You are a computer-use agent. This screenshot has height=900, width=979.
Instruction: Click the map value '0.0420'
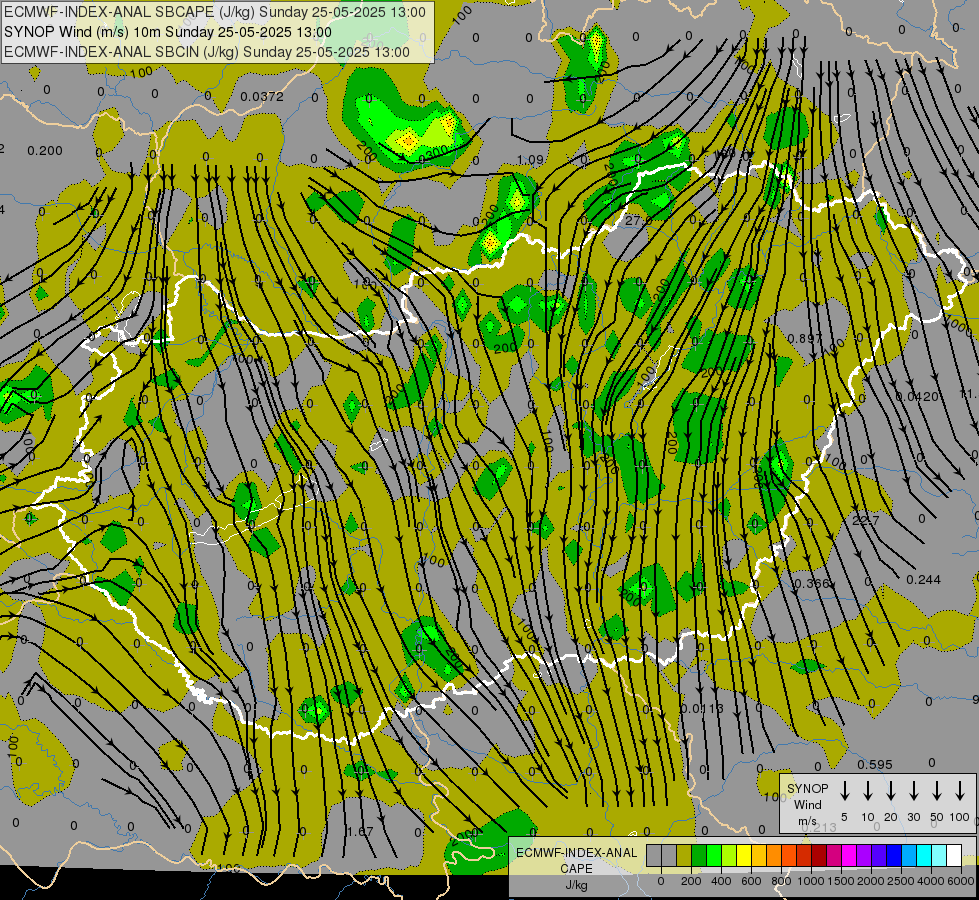[x=917, y=397]
